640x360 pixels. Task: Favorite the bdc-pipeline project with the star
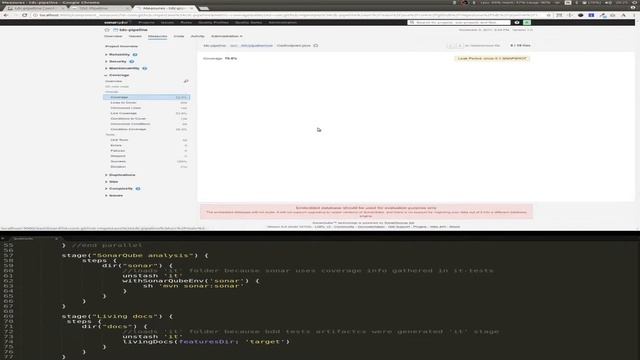click(107, 30)
